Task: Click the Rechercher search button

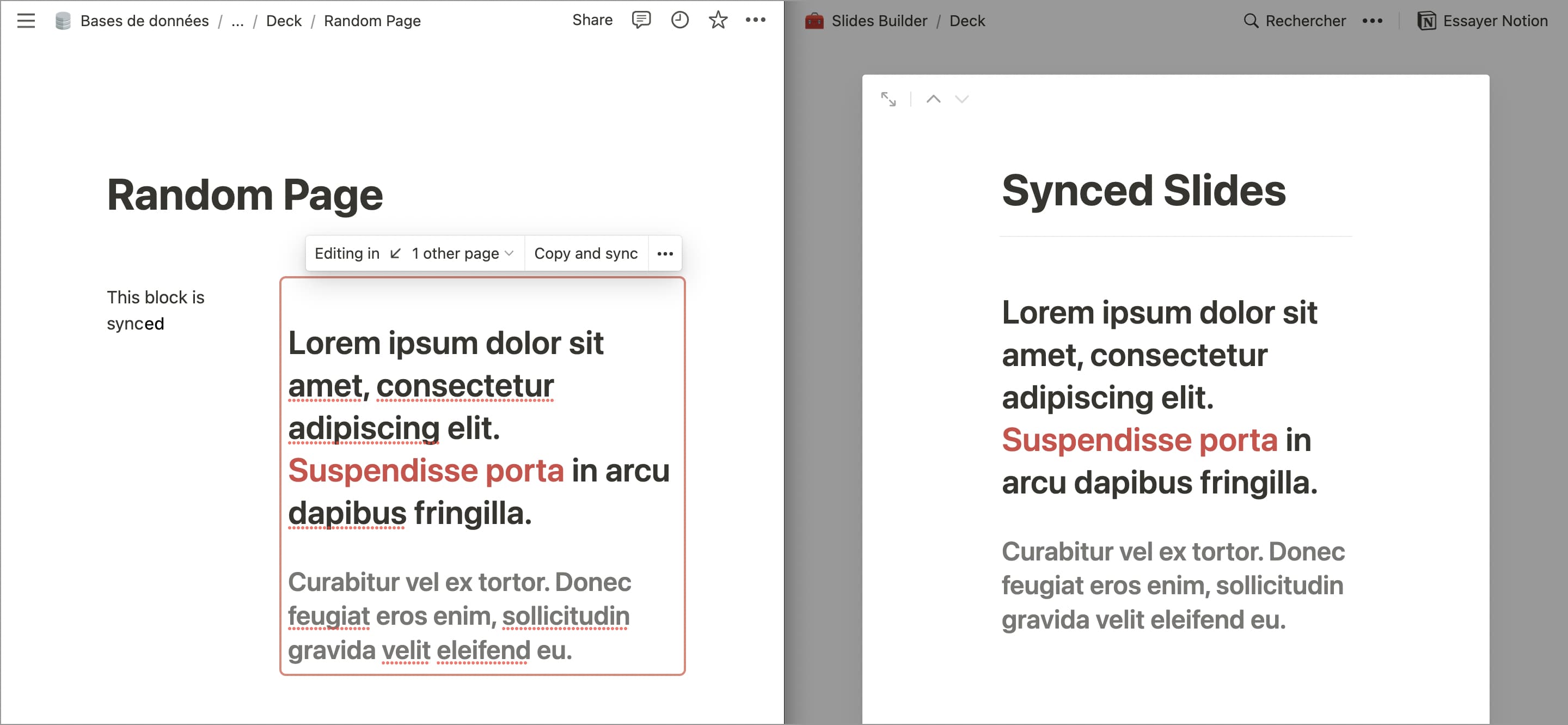Action: click(1294, 21)
